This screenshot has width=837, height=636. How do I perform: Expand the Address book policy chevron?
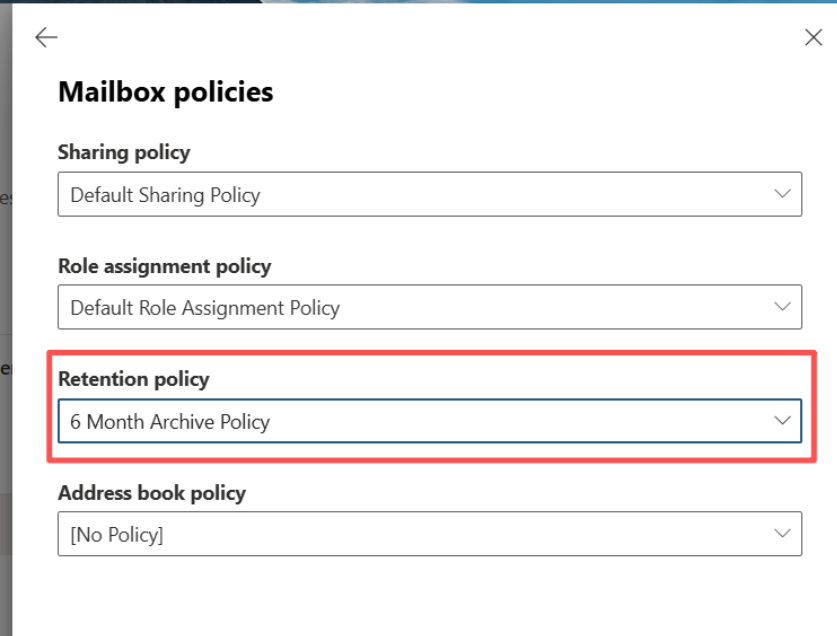782,534
